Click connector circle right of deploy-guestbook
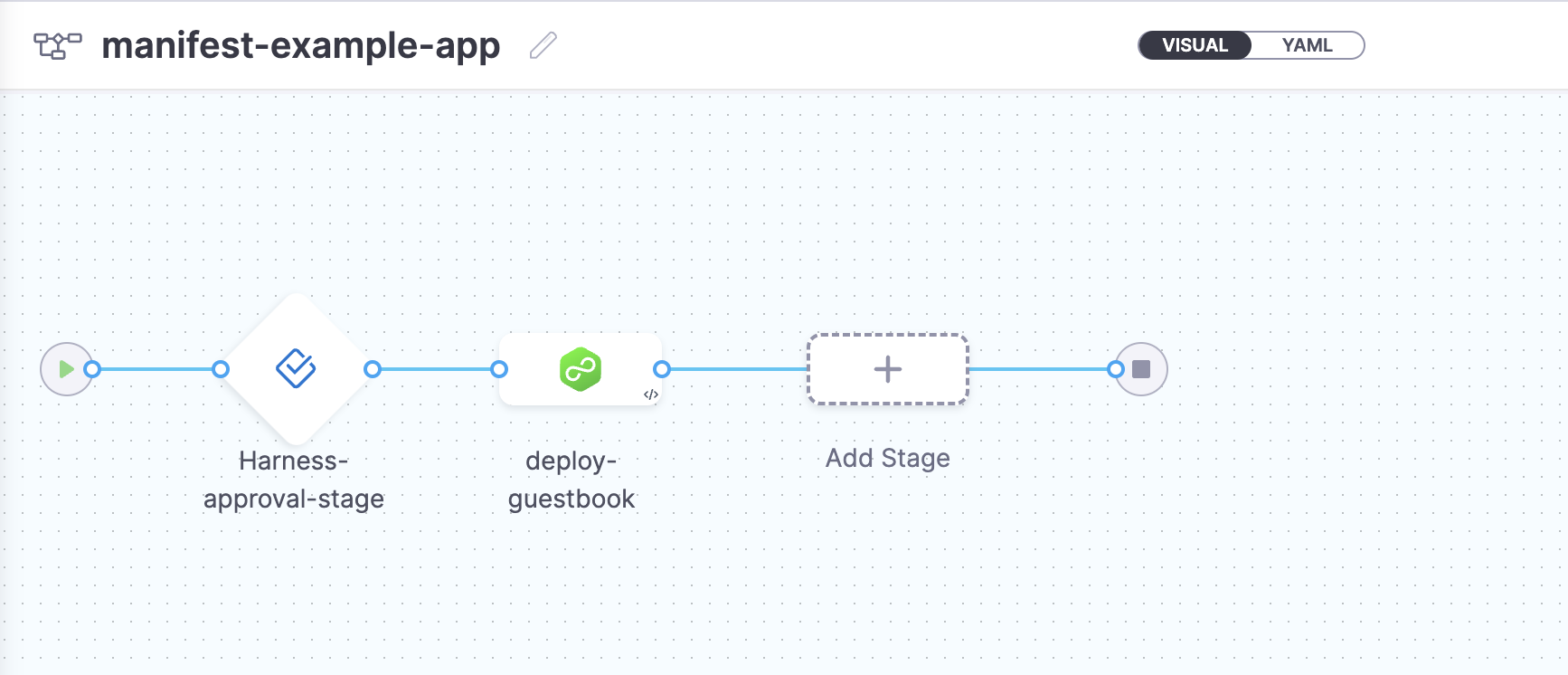The height and width of the screenshot is (675, 1568). pyautogui.click(x=662, y=369)
